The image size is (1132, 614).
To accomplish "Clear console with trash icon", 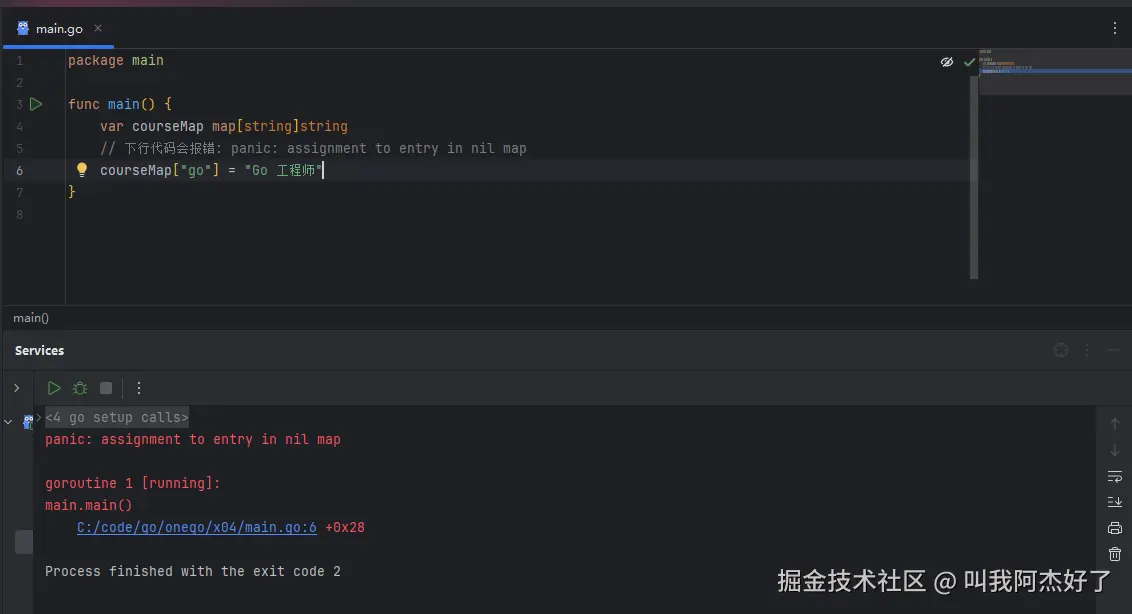I will click(1115, 554).
